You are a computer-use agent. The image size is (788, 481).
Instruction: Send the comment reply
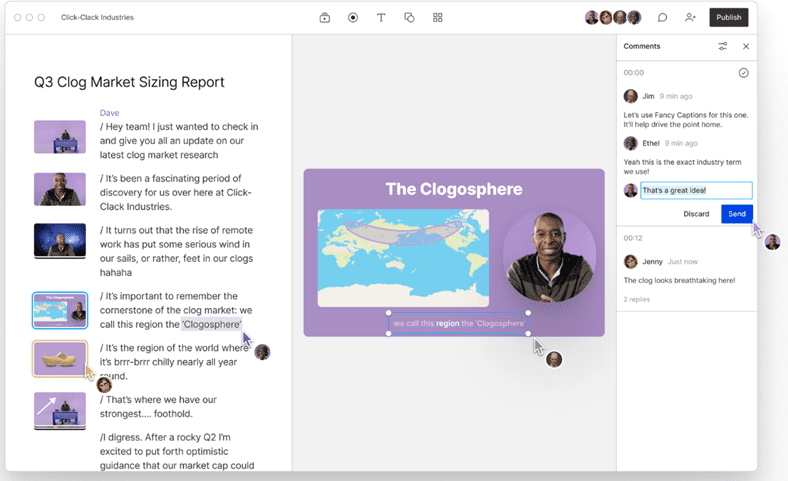coord(736,214)
